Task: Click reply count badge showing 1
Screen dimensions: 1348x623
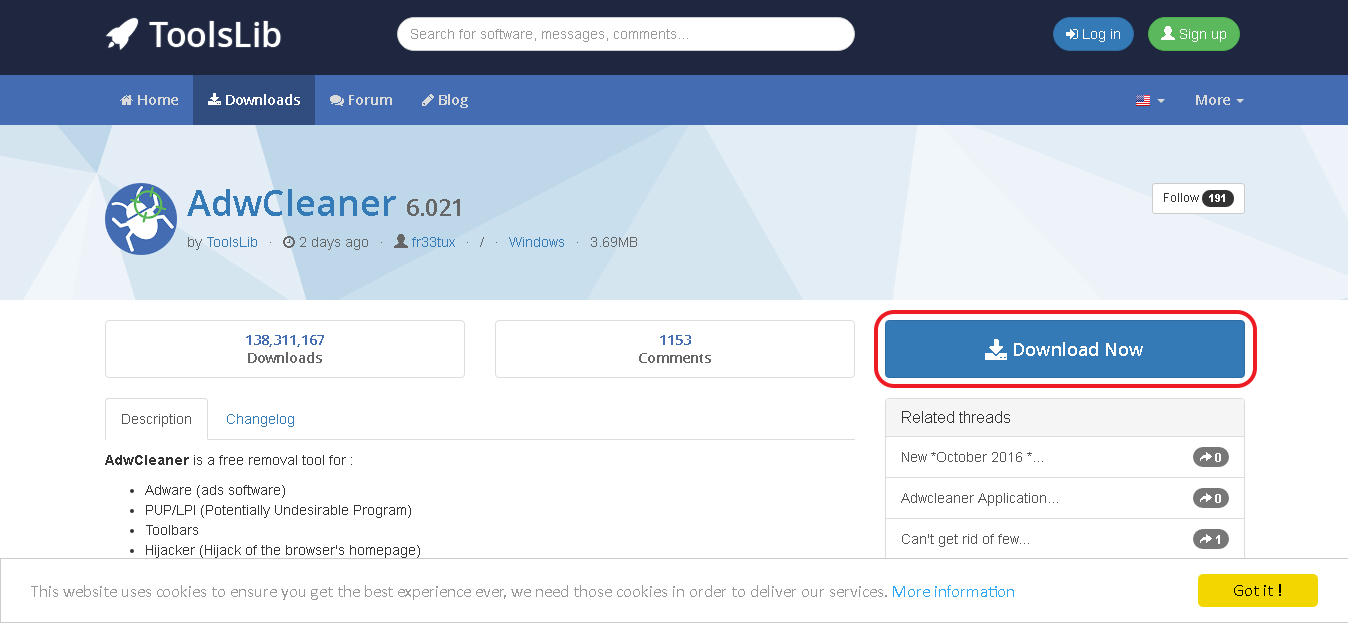Action: [1211, 539]
